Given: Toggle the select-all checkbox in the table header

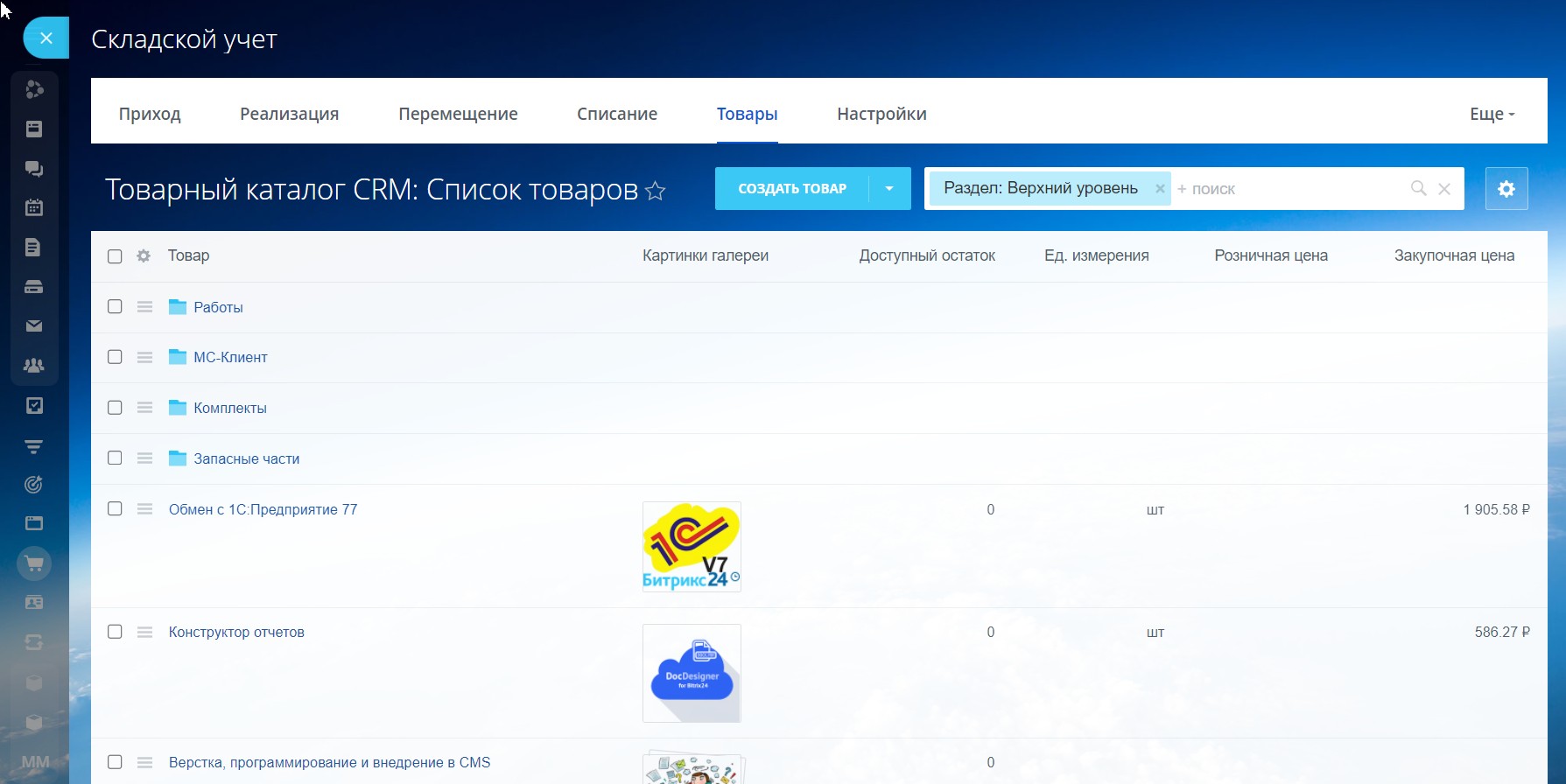Looking at the screenshot, I should pos(115,256).
